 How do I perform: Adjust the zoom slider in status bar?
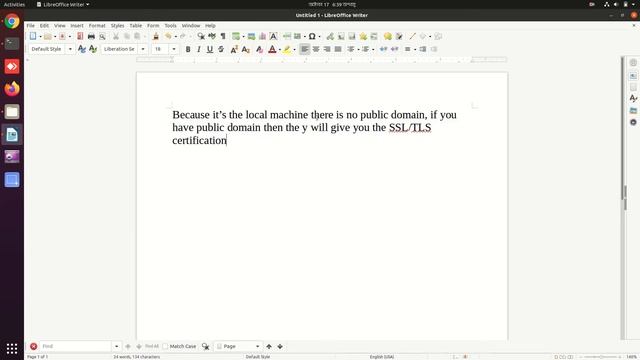click(x=601, y=357)
